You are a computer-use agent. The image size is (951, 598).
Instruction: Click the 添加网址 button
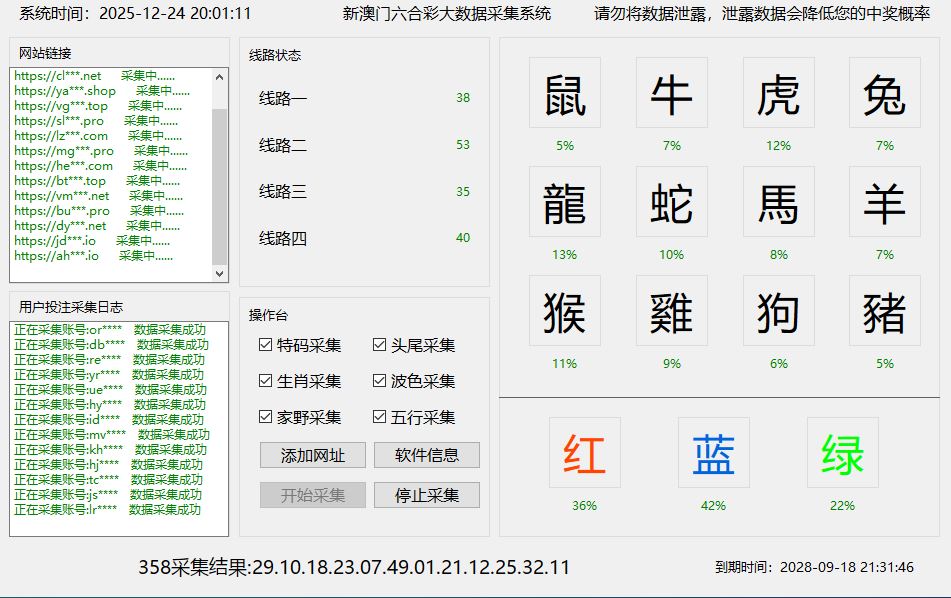(313, 455)
